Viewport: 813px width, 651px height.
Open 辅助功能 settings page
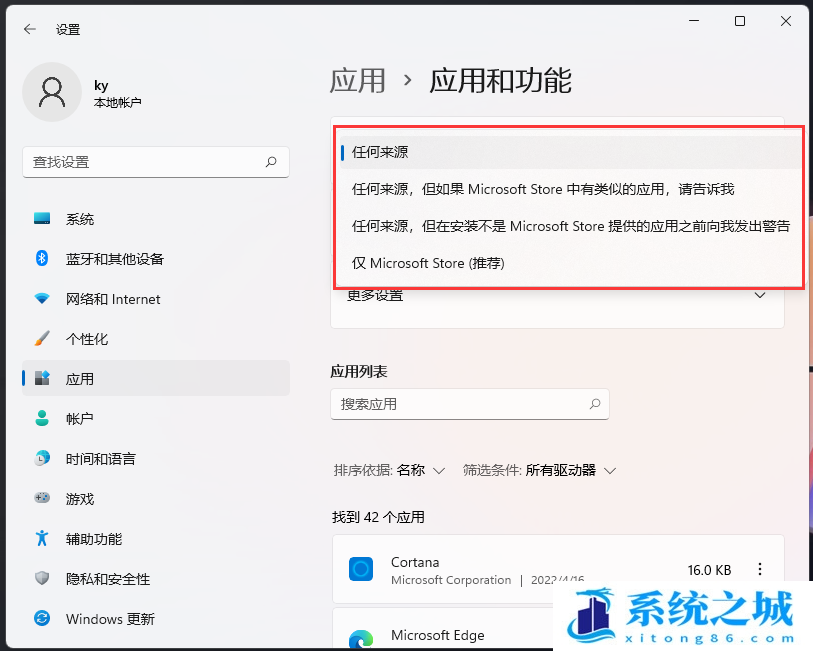pyautogui.click(x=94, y=539)
